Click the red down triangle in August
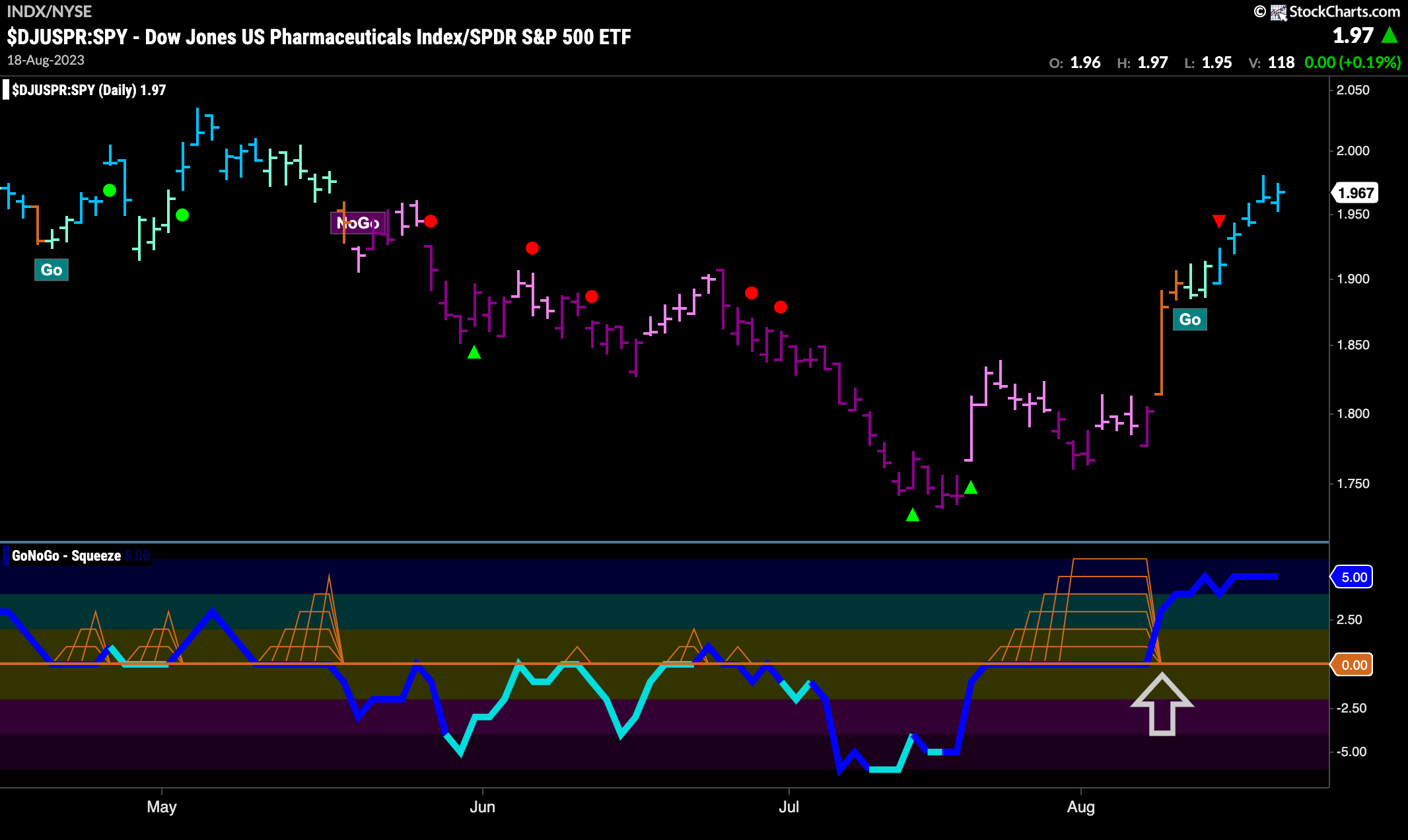 coord(1219,221)
